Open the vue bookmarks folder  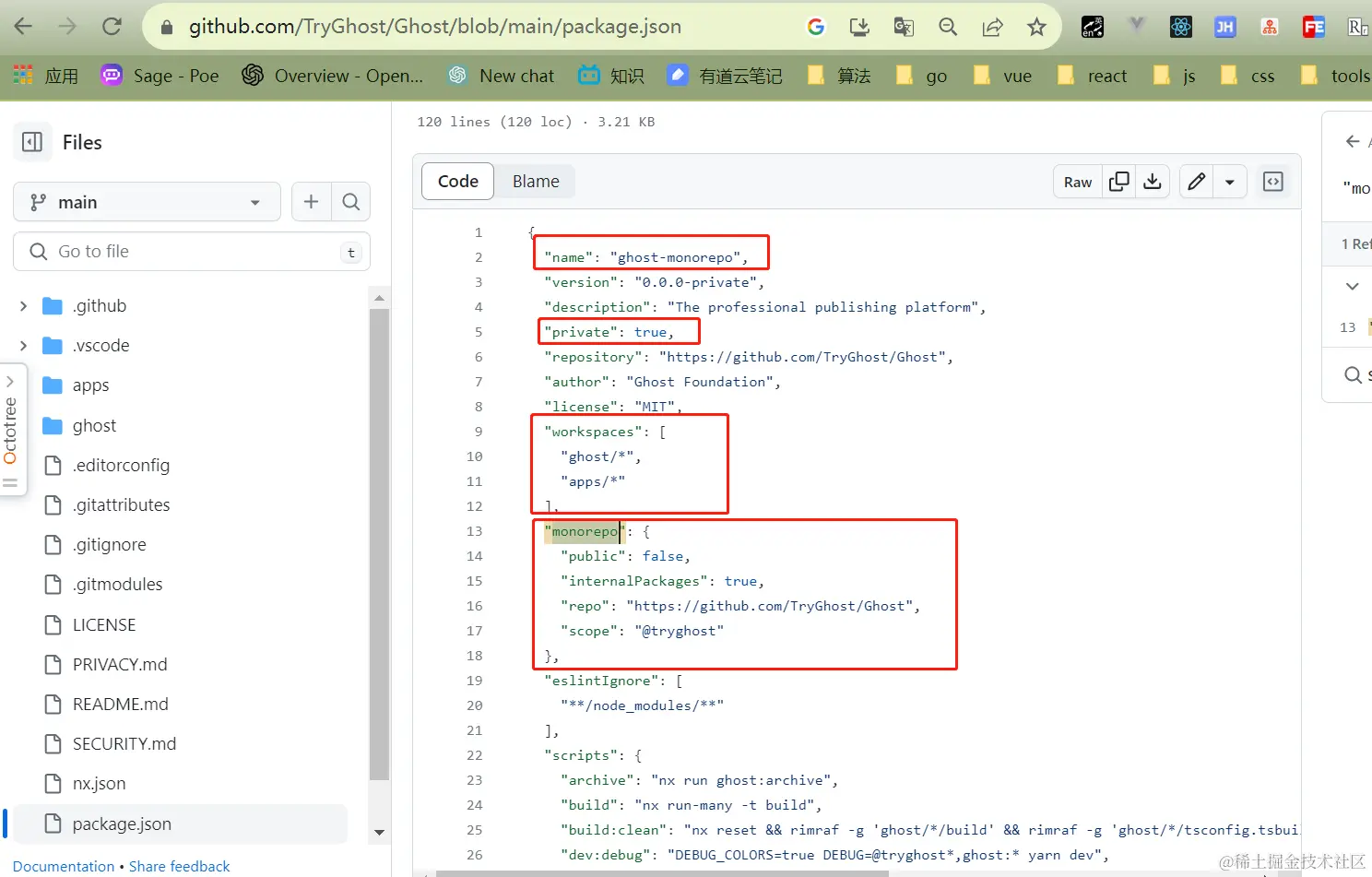(x=1002, y=76)
